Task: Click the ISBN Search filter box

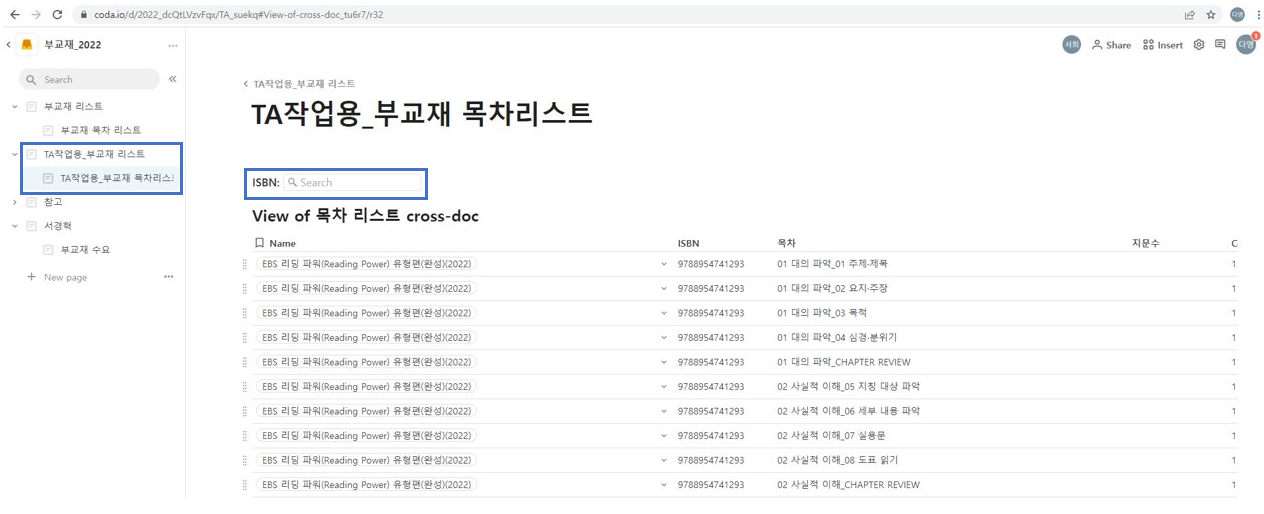Action: coord(353,182)
